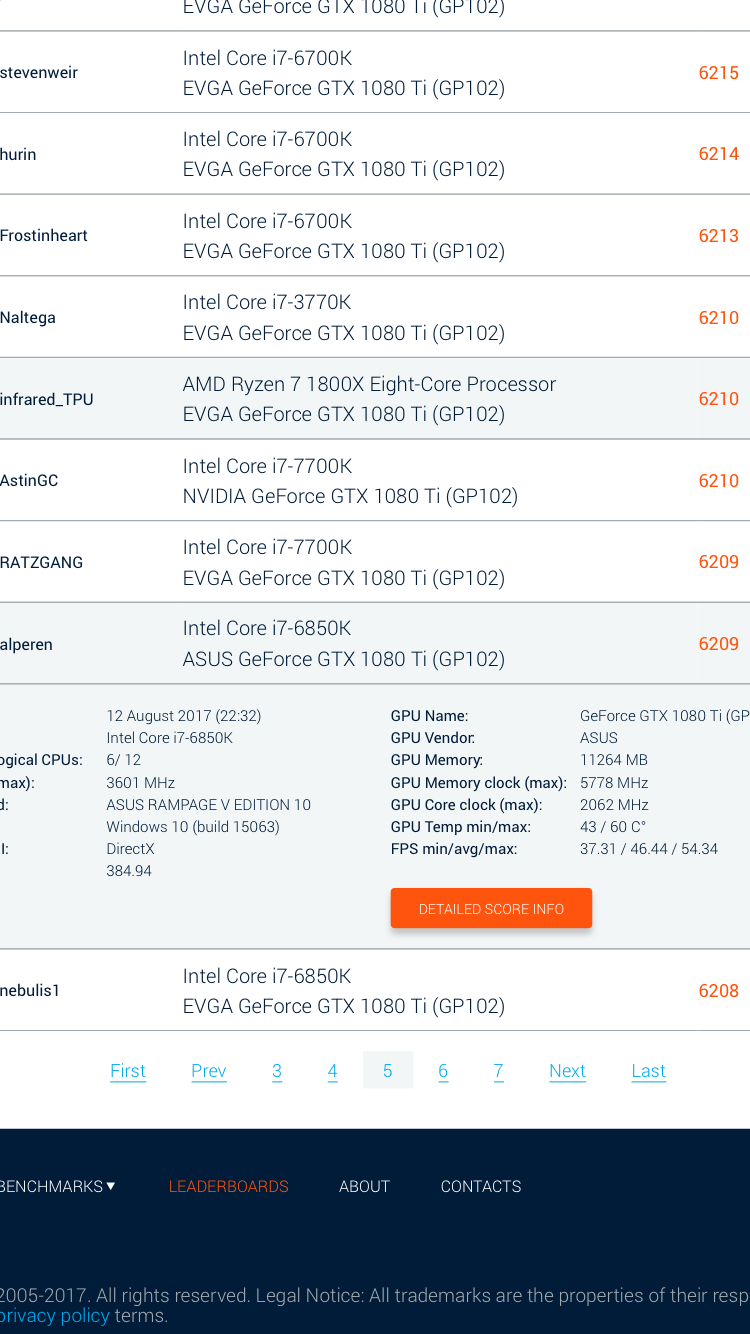Image resolution: width=750 pixels, height=1334 pixels.
Task: Expand AstinGC's NVIDIA GeForce entry
Action: click(x=375, y=480)
